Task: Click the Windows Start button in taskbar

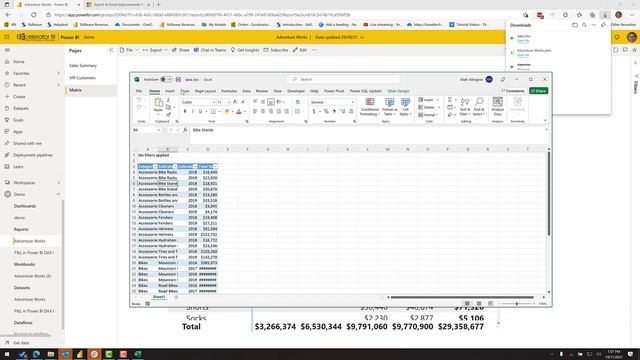Action: (7, 354)
